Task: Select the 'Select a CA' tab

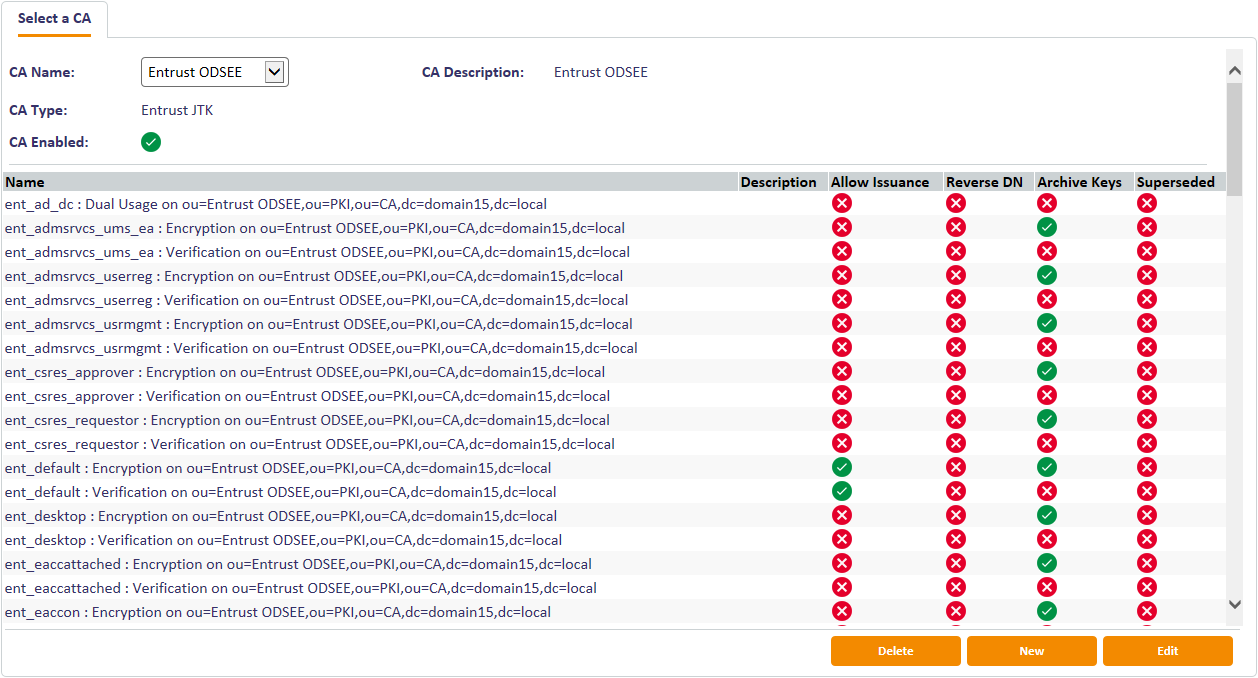Action: (x=54, y=19)
